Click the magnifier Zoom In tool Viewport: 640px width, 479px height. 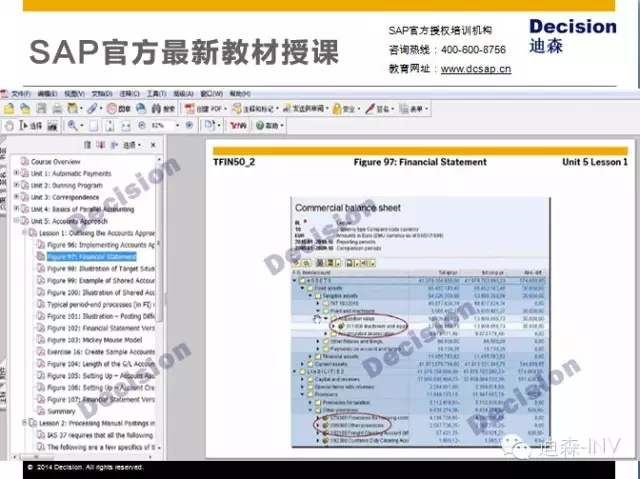73,126
